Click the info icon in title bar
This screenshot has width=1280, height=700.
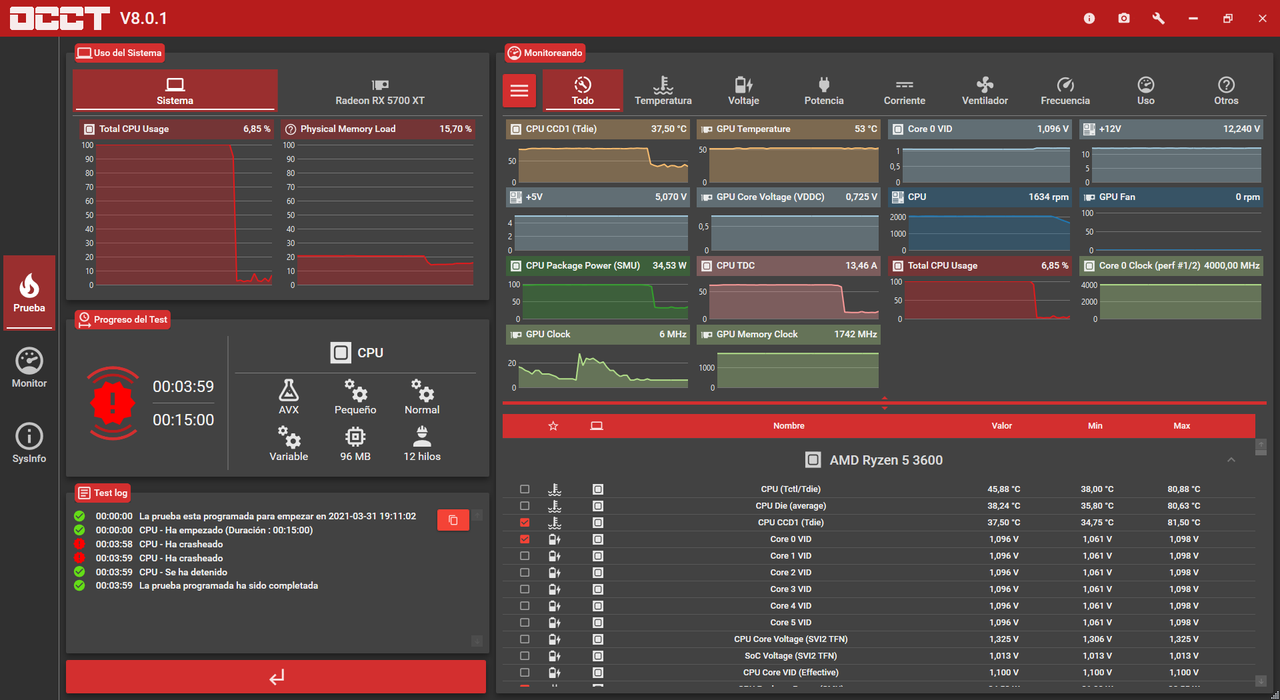tap(1089, 19)
